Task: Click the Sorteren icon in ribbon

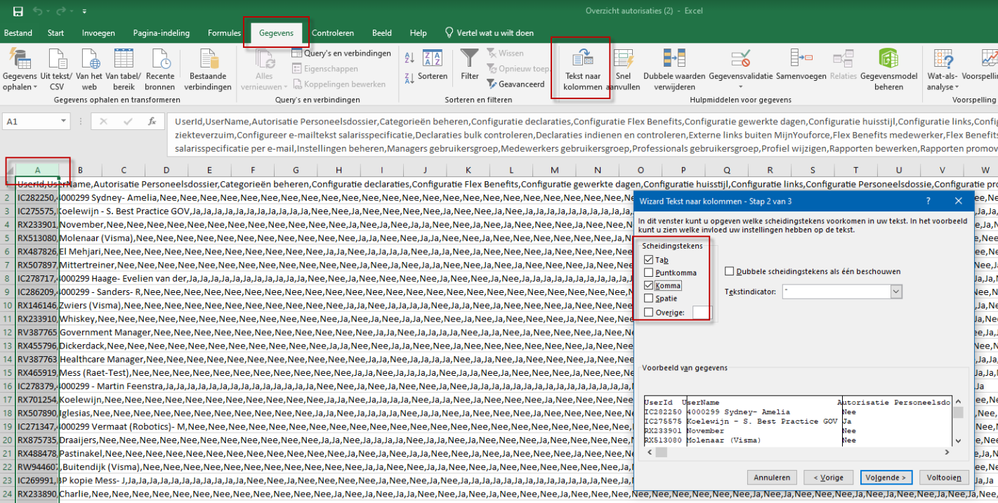Action: [432, 60]
